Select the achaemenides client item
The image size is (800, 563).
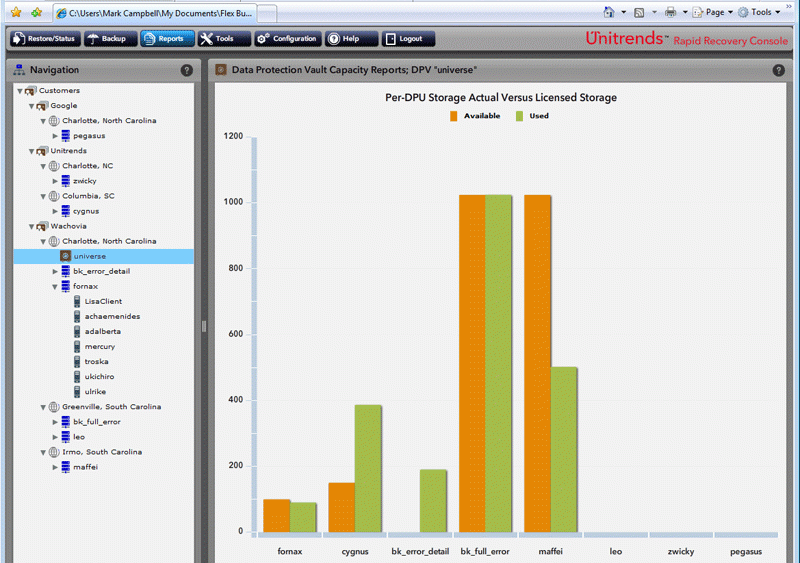point(112,316)
